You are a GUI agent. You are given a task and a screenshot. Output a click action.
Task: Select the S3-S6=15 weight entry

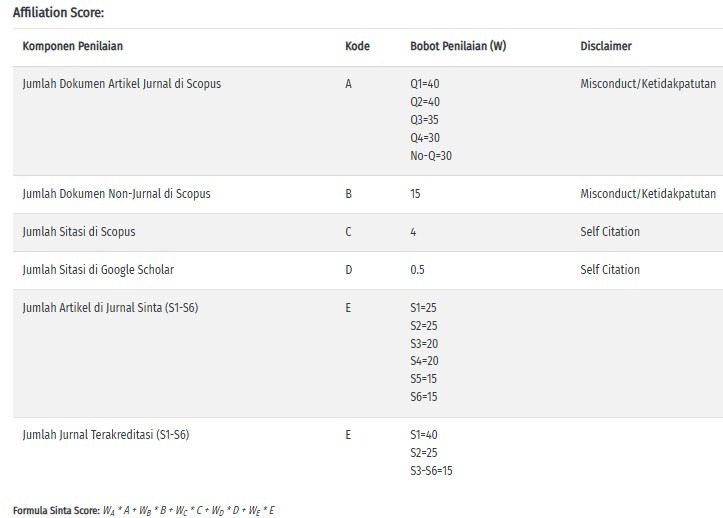pyautogui.click(x=431, y=470)
